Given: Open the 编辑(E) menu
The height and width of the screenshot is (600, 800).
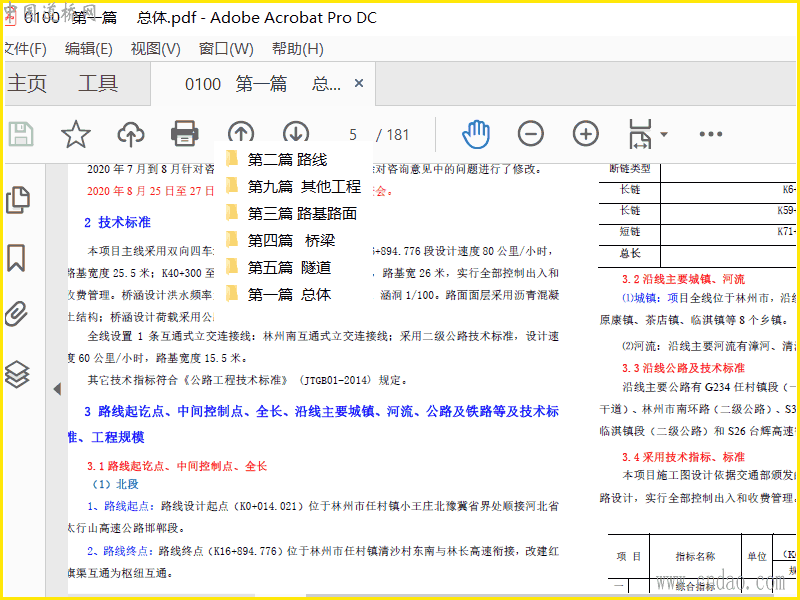Looking at the screenshot, I should 89,49.
